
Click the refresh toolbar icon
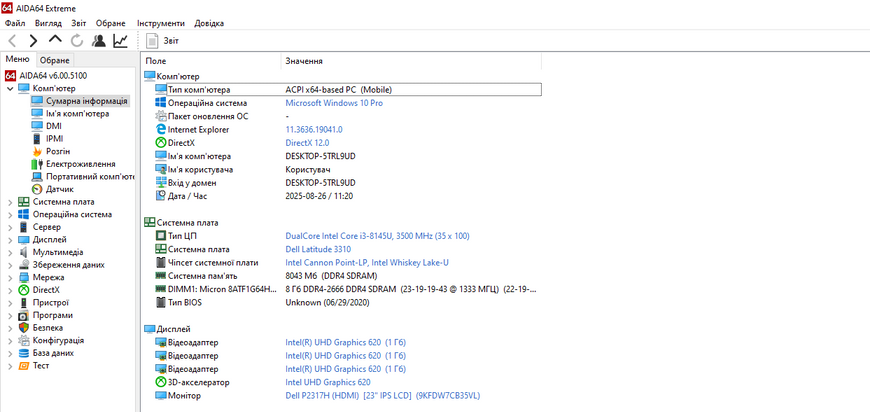click(77, 40)
